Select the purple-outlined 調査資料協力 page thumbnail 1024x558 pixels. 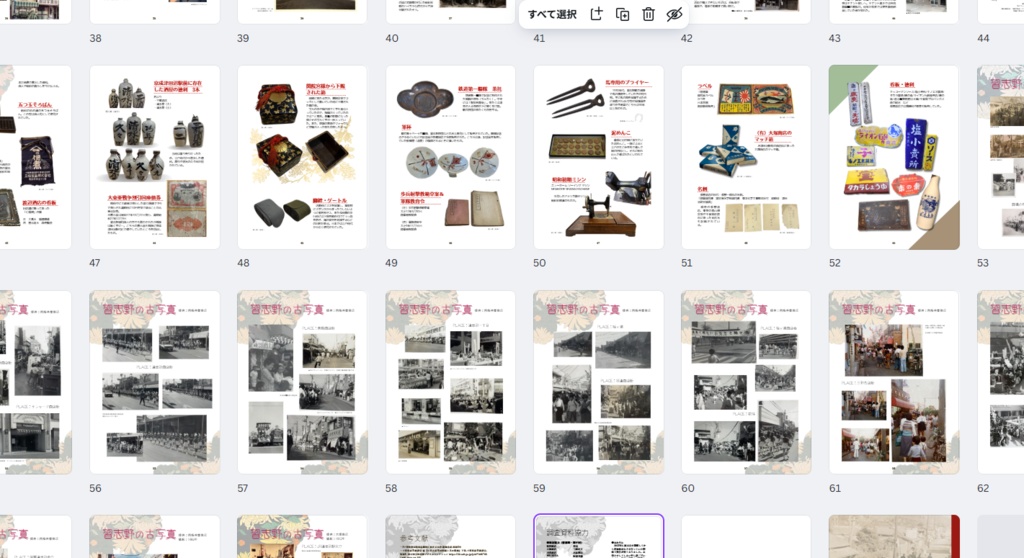pyautogui.click(x=598, y=536)
